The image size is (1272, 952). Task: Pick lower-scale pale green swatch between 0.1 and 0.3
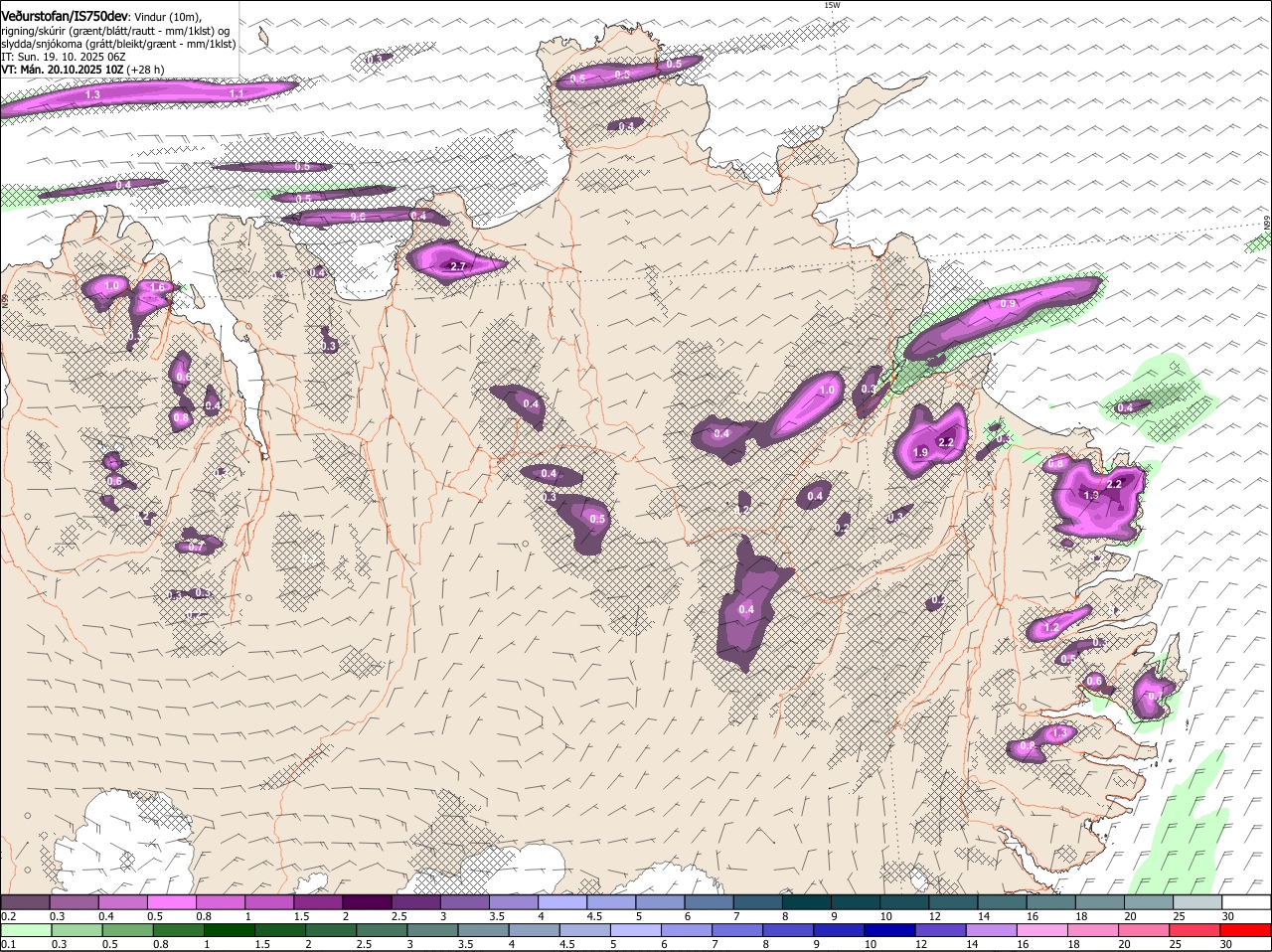[25, 931]
